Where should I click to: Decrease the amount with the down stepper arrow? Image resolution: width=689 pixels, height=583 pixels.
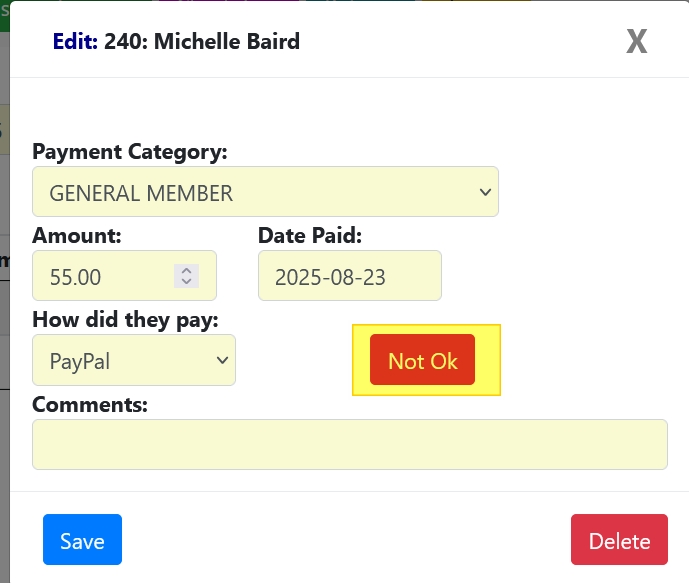187,282
